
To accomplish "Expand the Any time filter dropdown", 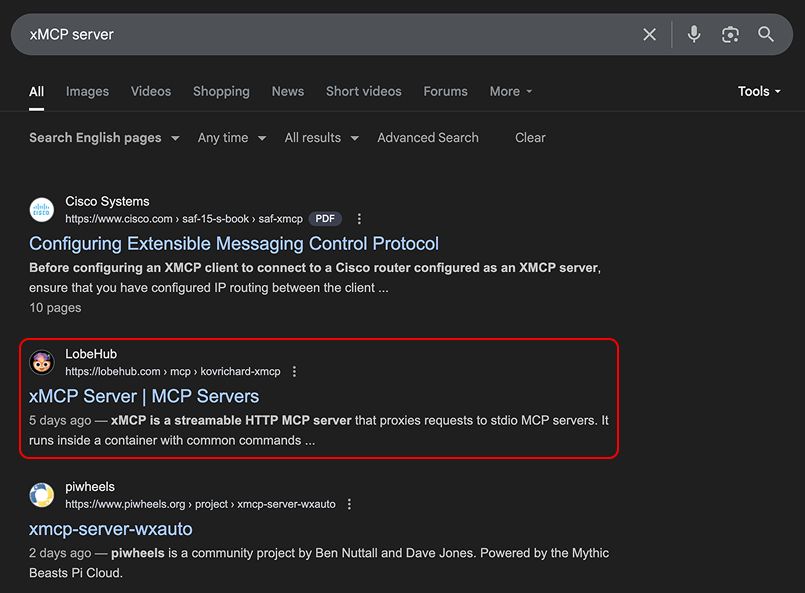I will pyautogui.click(x=232, y=138).
